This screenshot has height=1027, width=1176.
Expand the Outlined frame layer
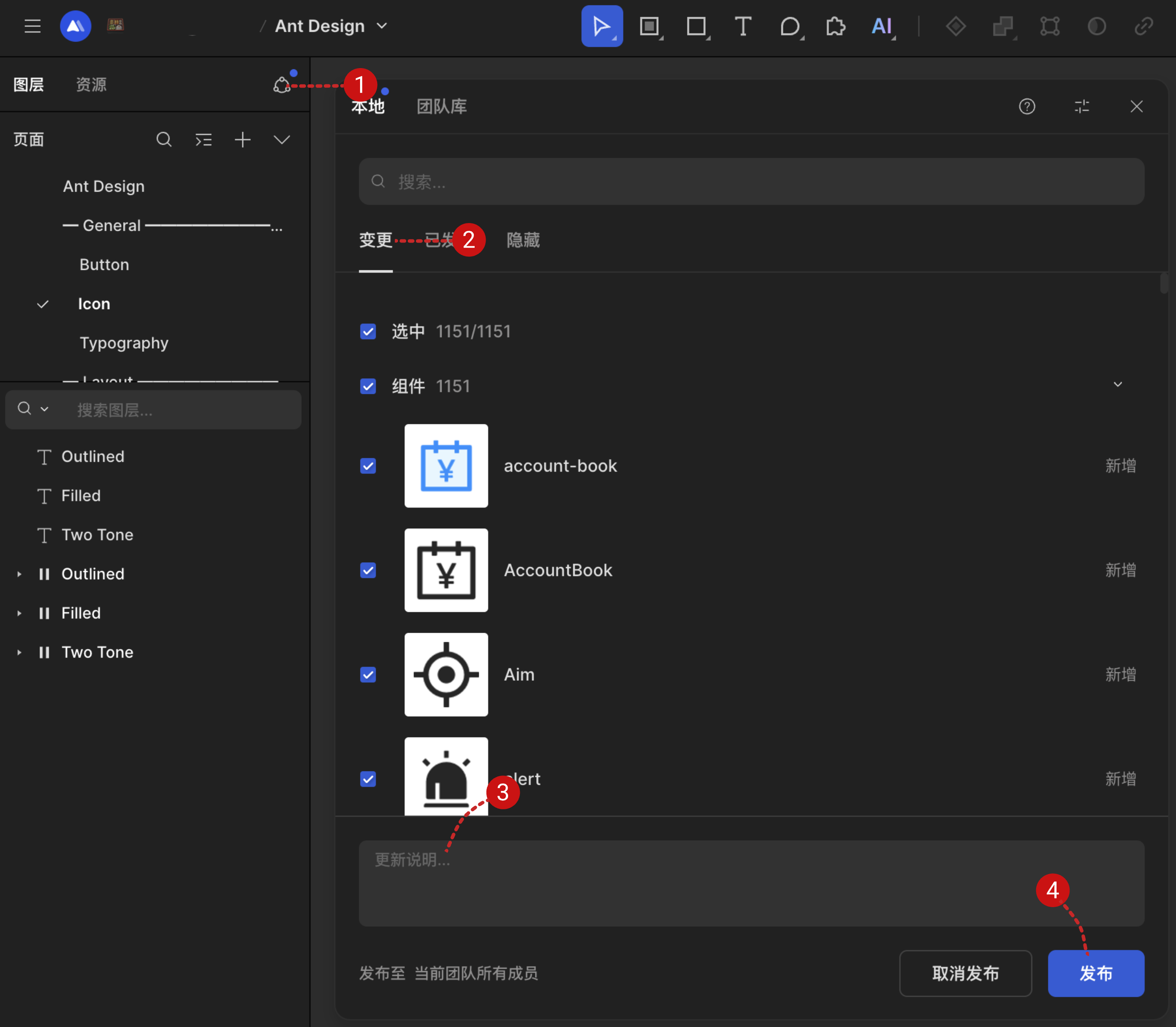click(x=20, y=574)
